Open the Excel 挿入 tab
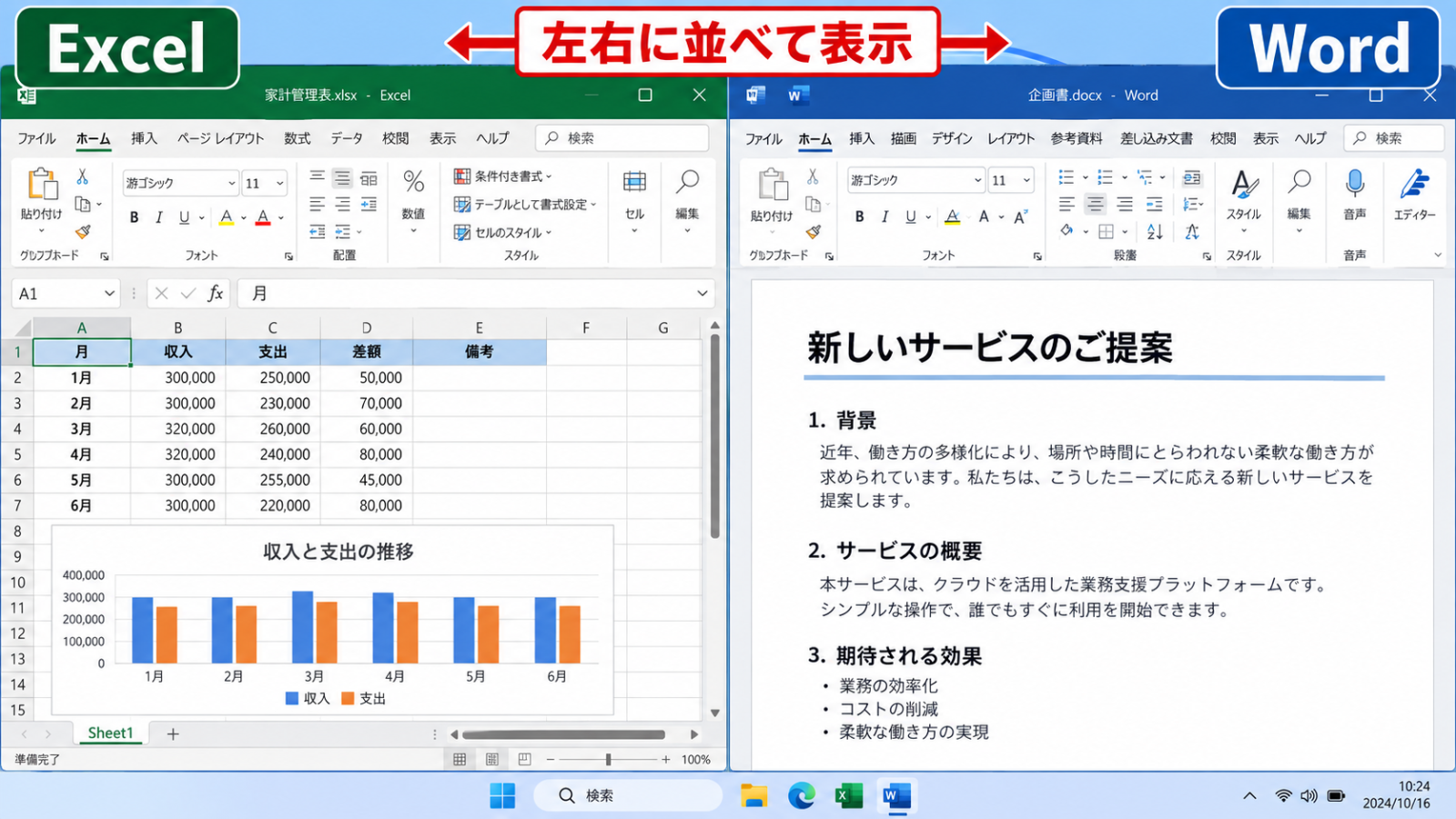The image size is (1456, 819). coord(144,138)
